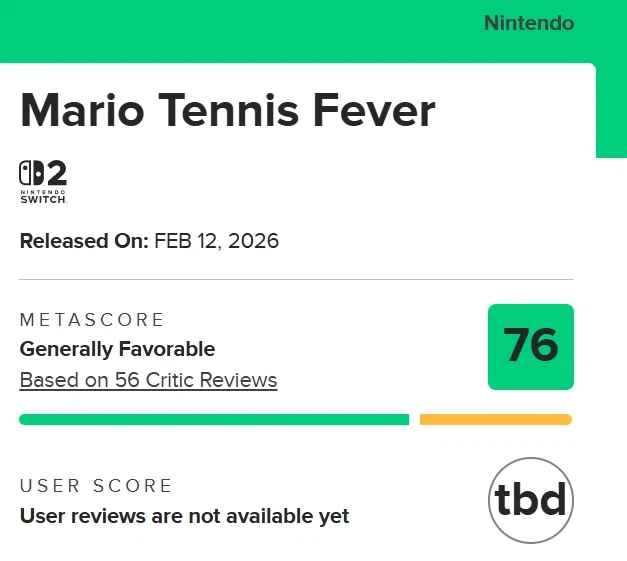Click the Generally Favorable rating text
Screen dimensions: 627x561
(x=117, y=349)
